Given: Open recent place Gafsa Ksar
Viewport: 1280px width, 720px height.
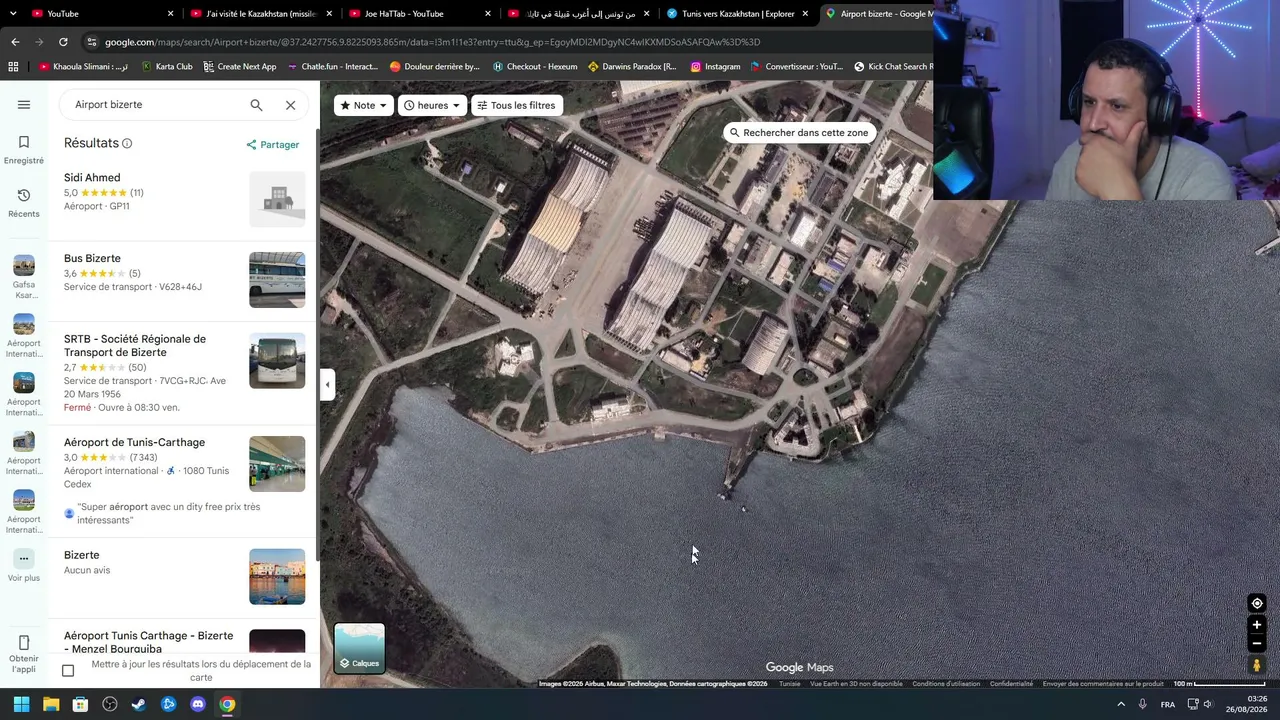Looking at the screenshot, I should pos(24,277).
